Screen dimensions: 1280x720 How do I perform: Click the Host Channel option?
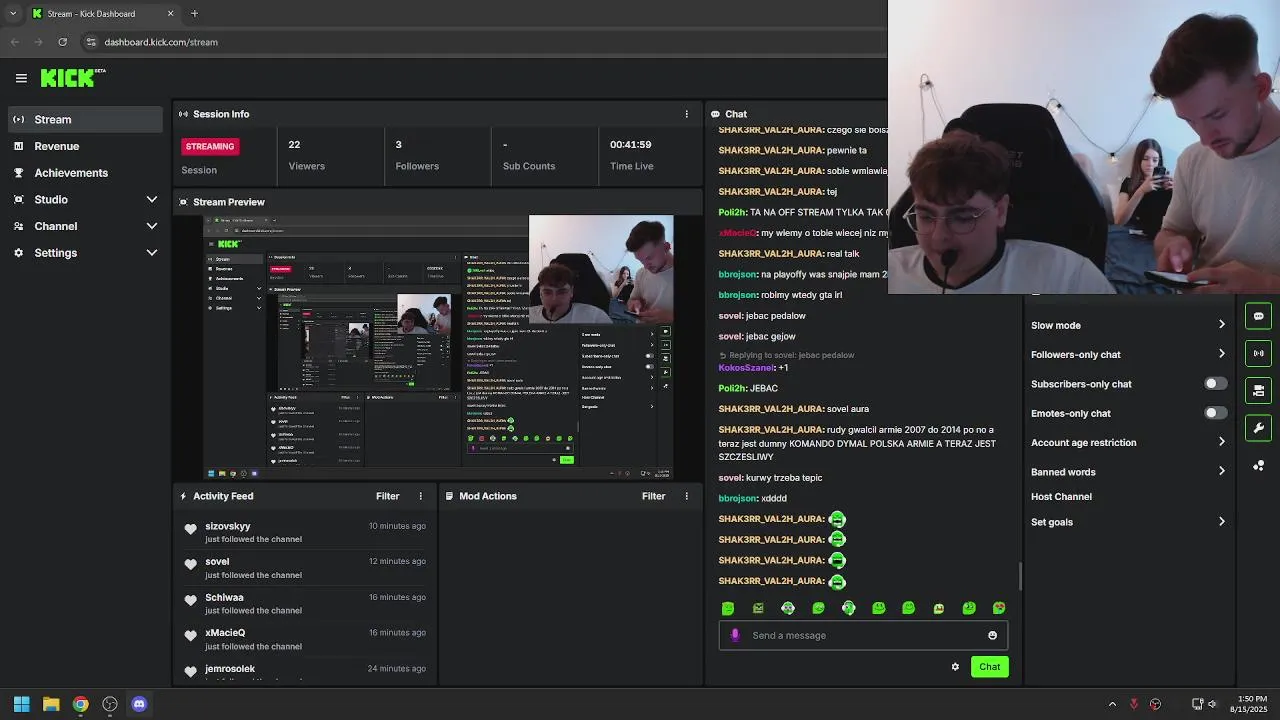[x=1061, y=497]
